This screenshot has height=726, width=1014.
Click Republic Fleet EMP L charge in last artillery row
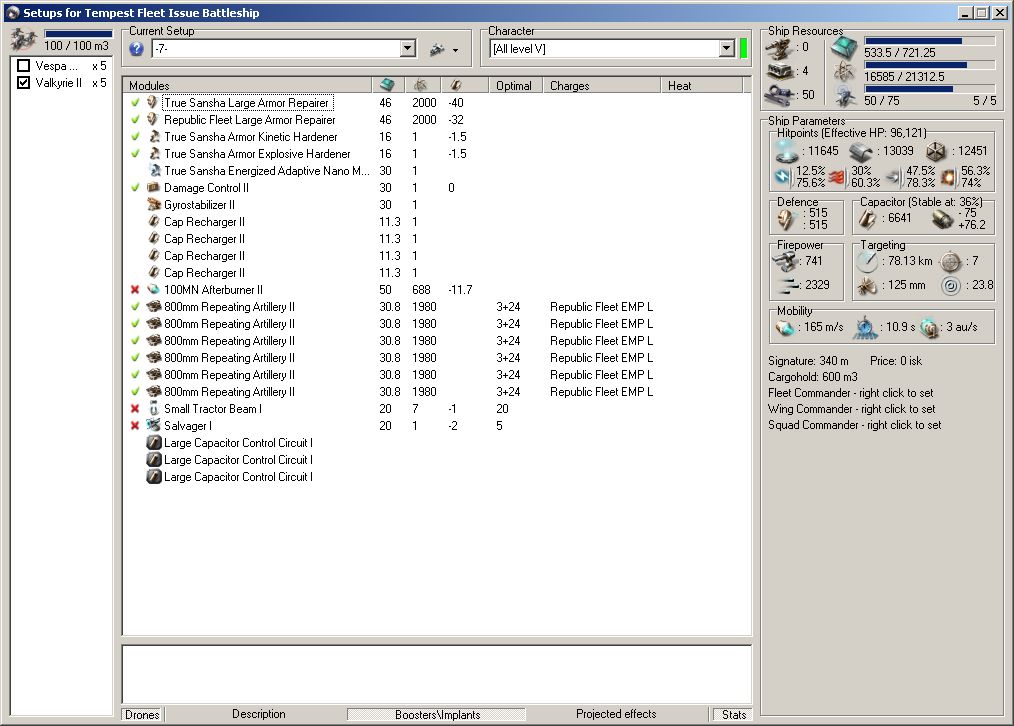[601, 392]
